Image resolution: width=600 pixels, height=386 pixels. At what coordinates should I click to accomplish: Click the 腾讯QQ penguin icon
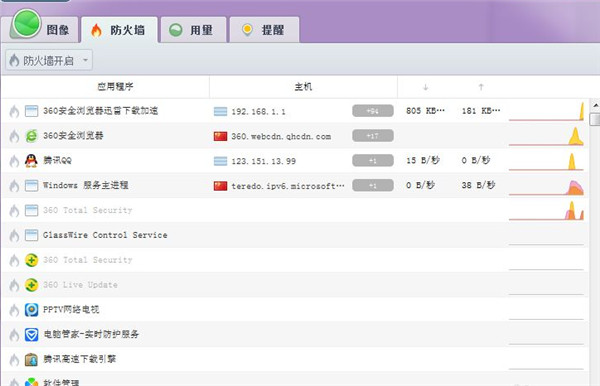point(31,161)
